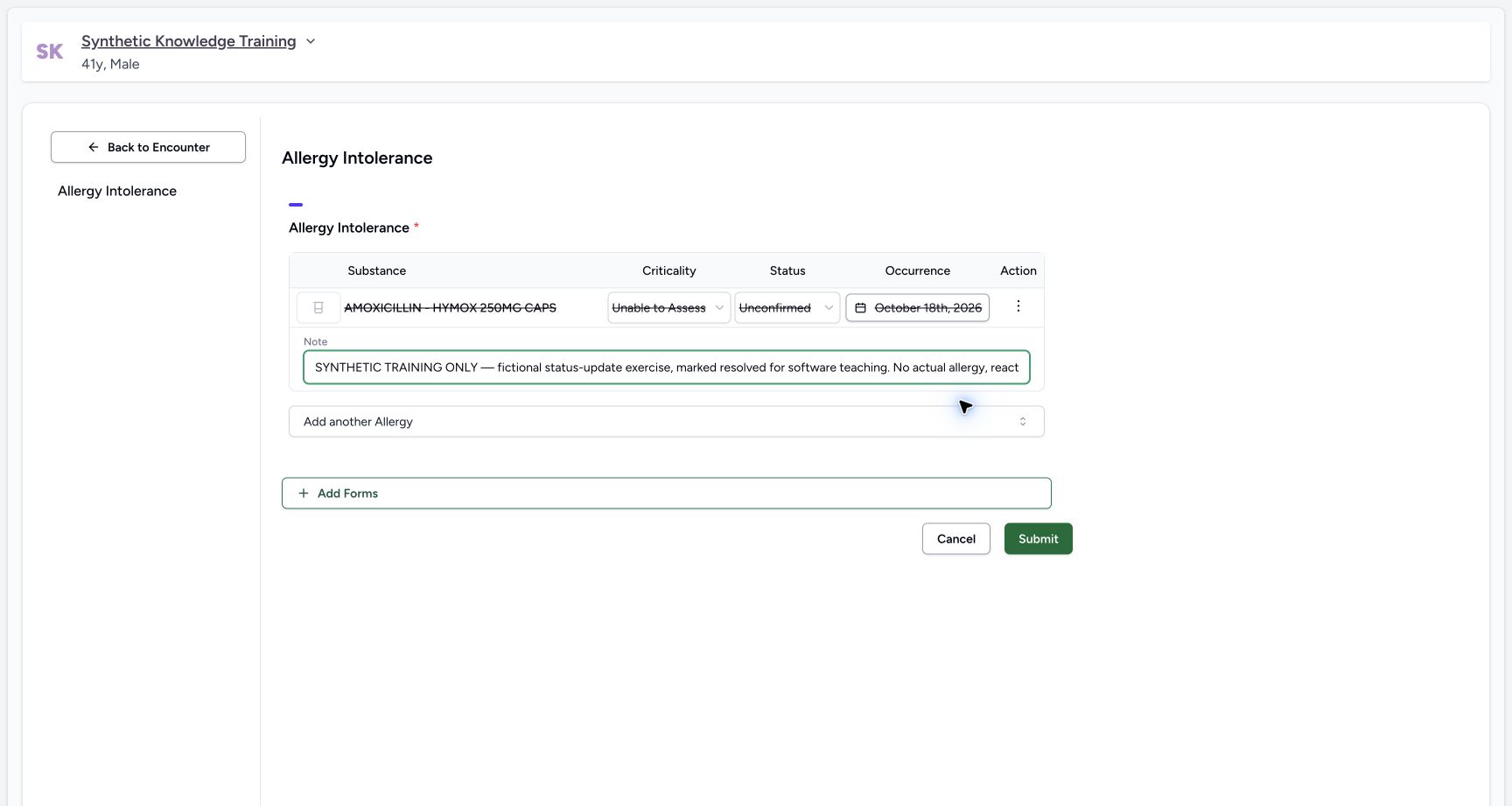Viewport: 1512px width, 806px height.
Task: Select Allergy Intolerance in the sidebar
Action: [117, 191]
